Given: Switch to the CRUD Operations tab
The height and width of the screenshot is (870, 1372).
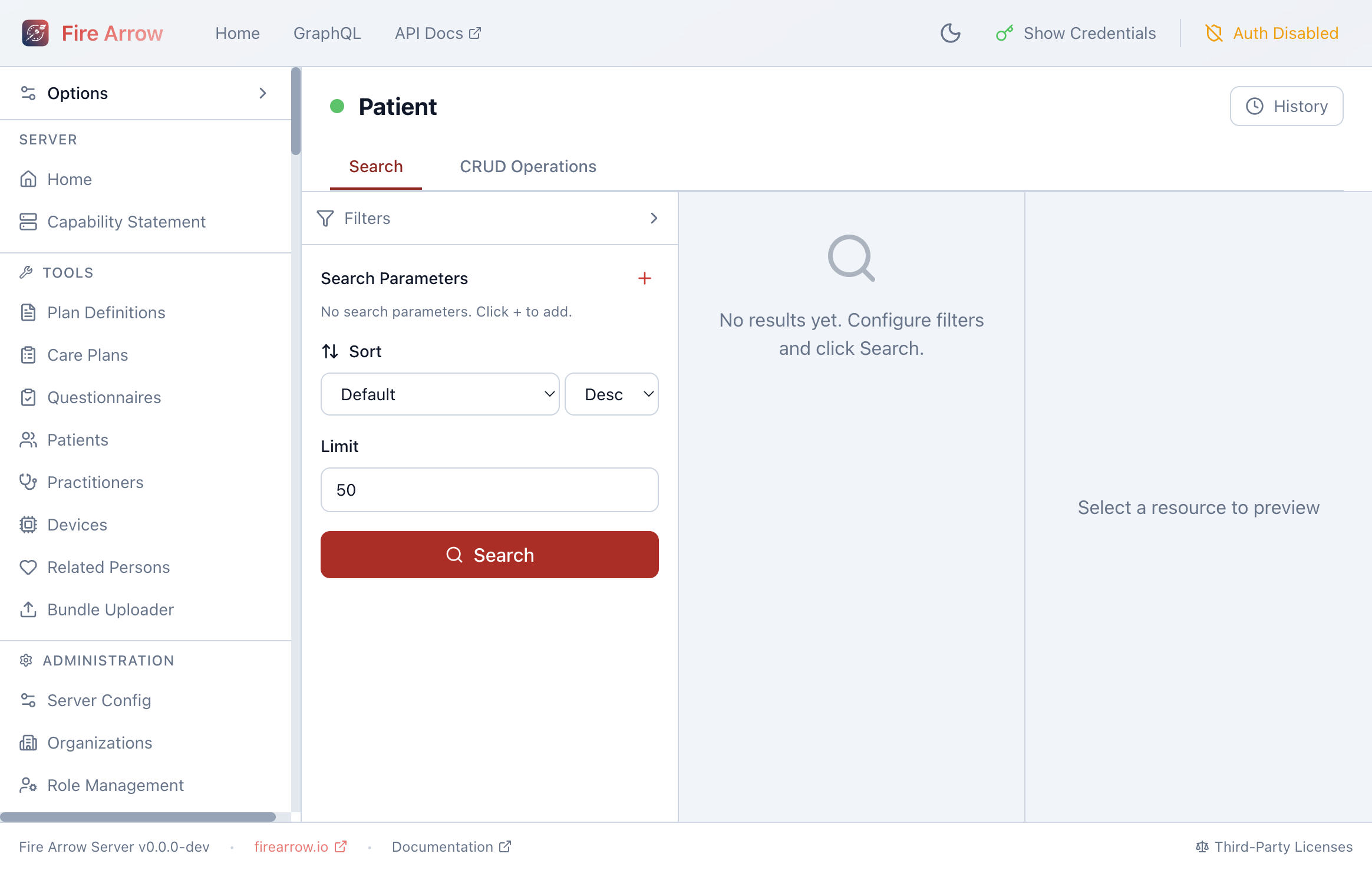Looking at the screenshot, I should point(527,166).
